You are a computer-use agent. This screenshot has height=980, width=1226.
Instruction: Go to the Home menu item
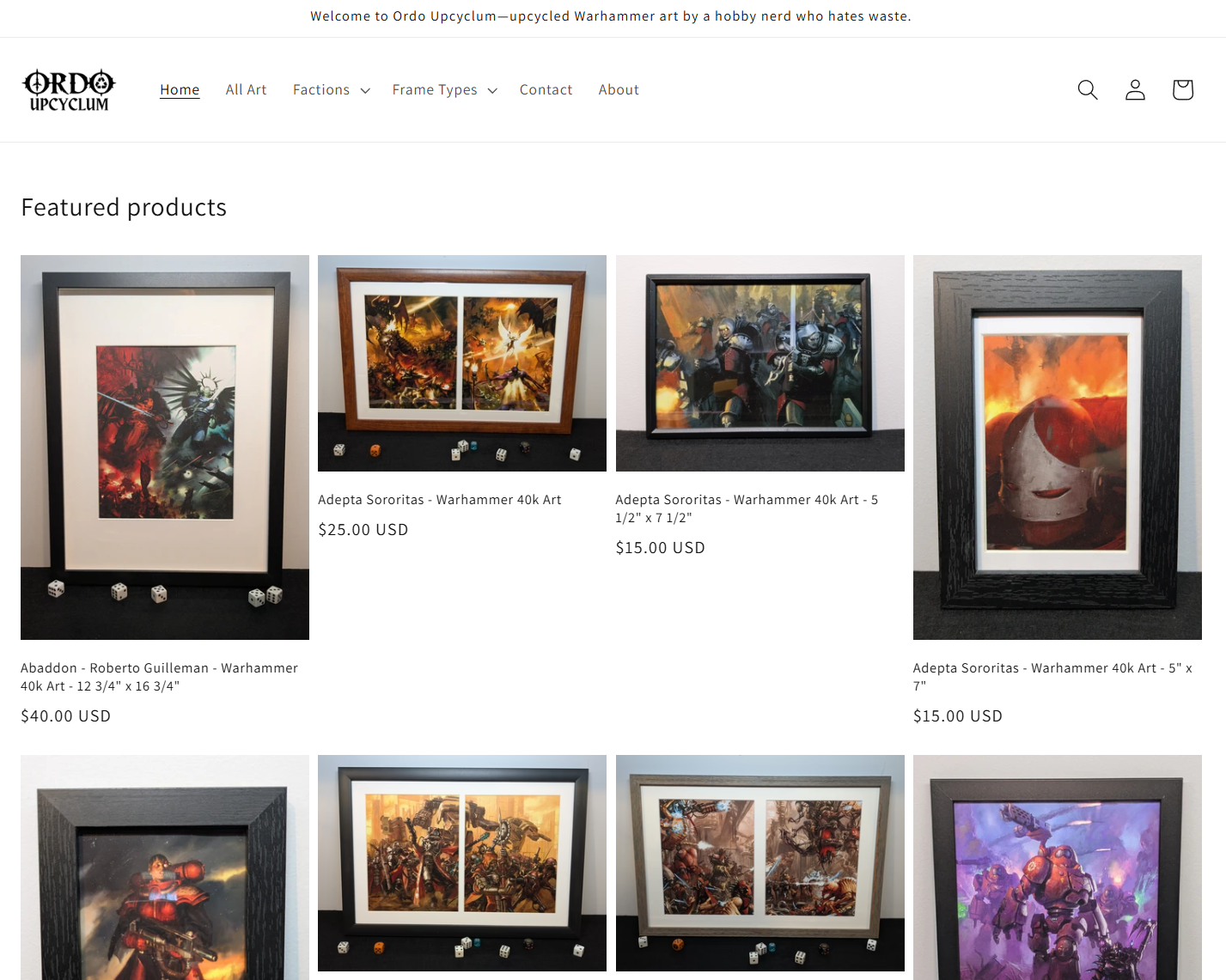point(180,89)
